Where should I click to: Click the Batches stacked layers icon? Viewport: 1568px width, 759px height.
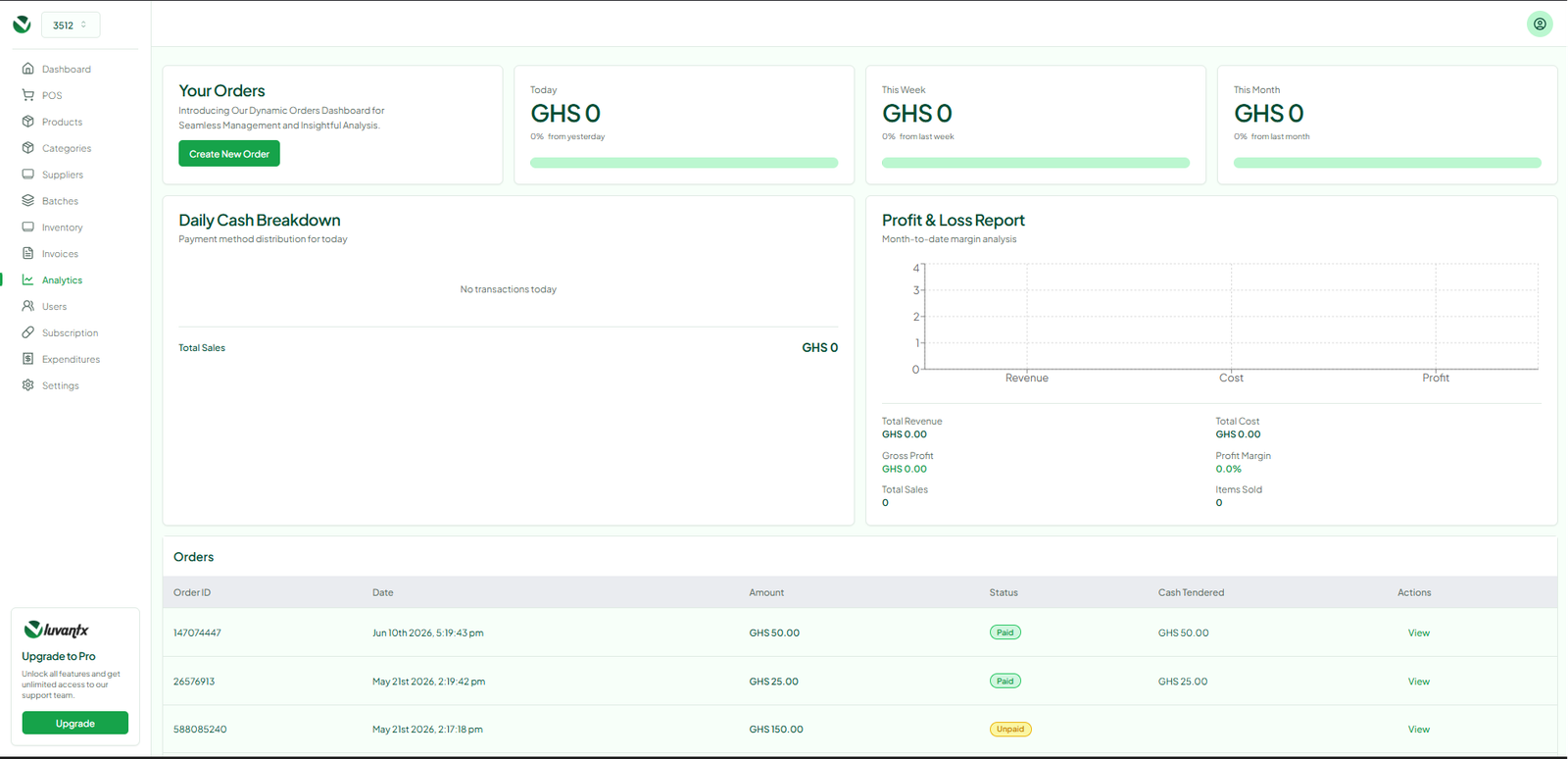28,201
